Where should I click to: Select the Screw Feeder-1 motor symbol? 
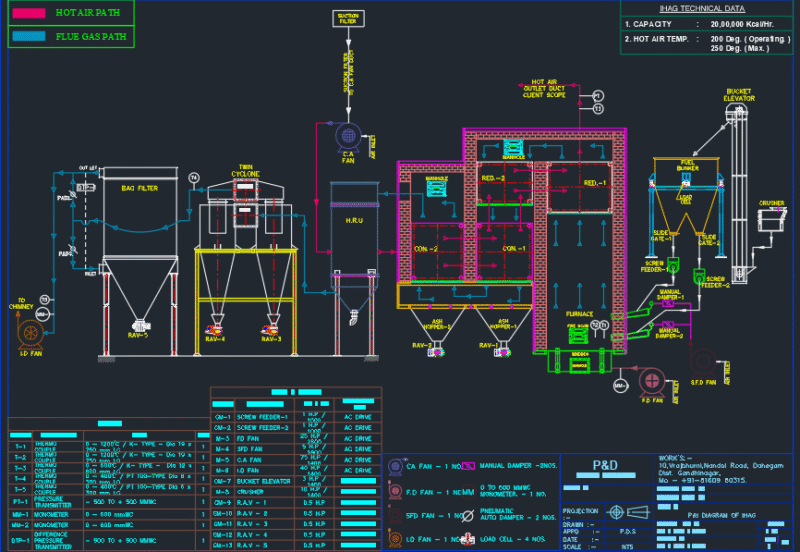673,265
